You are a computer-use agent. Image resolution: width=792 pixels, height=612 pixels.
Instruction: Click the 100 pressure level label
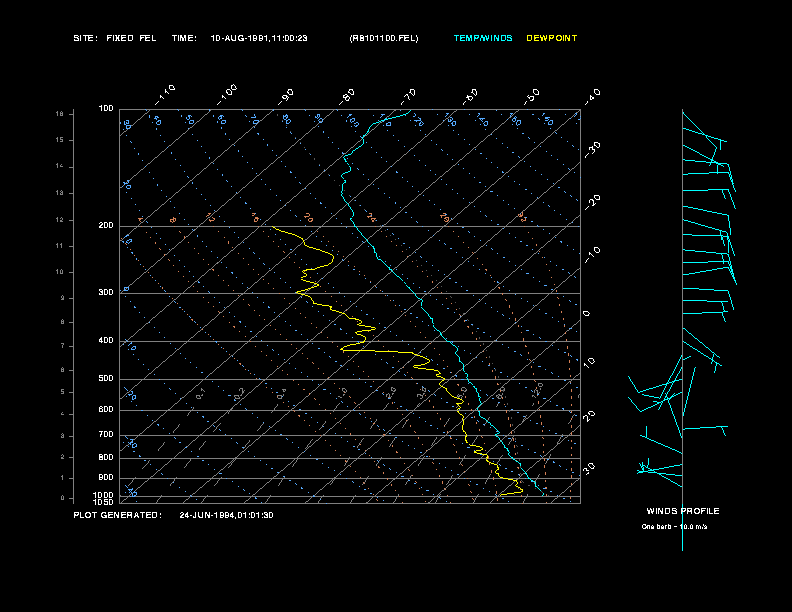click(x=106, y=109)
